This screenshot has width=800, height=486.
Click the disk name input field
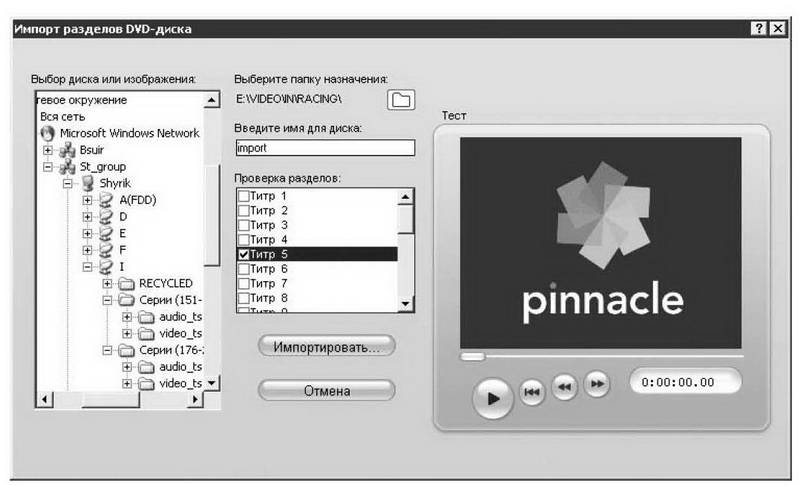326,148
